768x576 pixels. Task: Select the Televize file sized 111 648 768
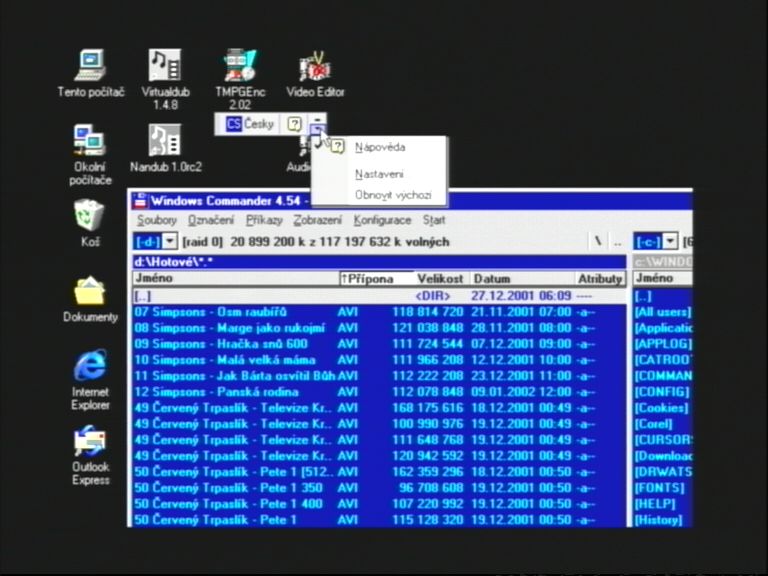pyautogui.click(x=379, y=440)
